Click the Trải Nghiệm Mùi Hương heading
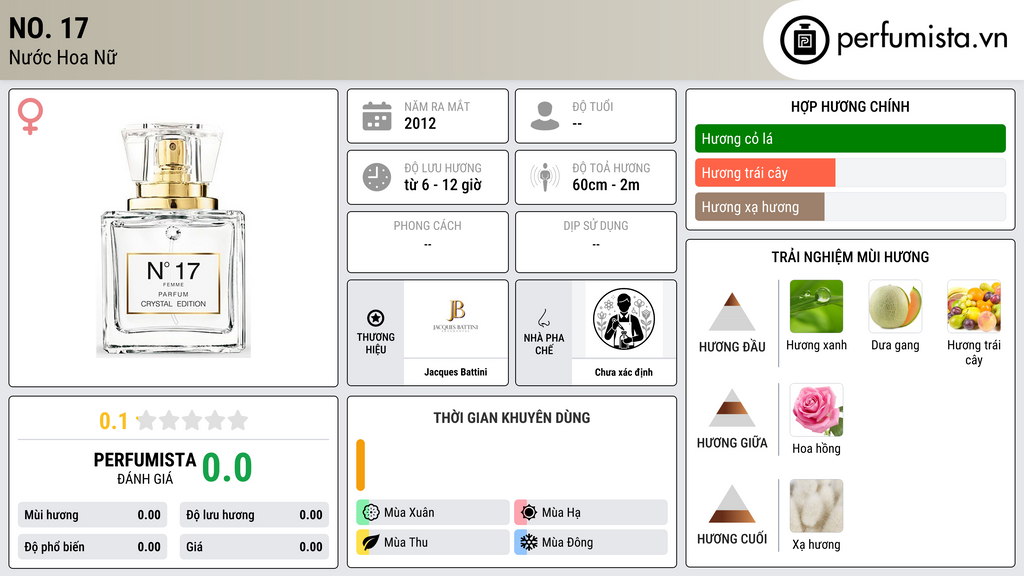 point(850,257)
